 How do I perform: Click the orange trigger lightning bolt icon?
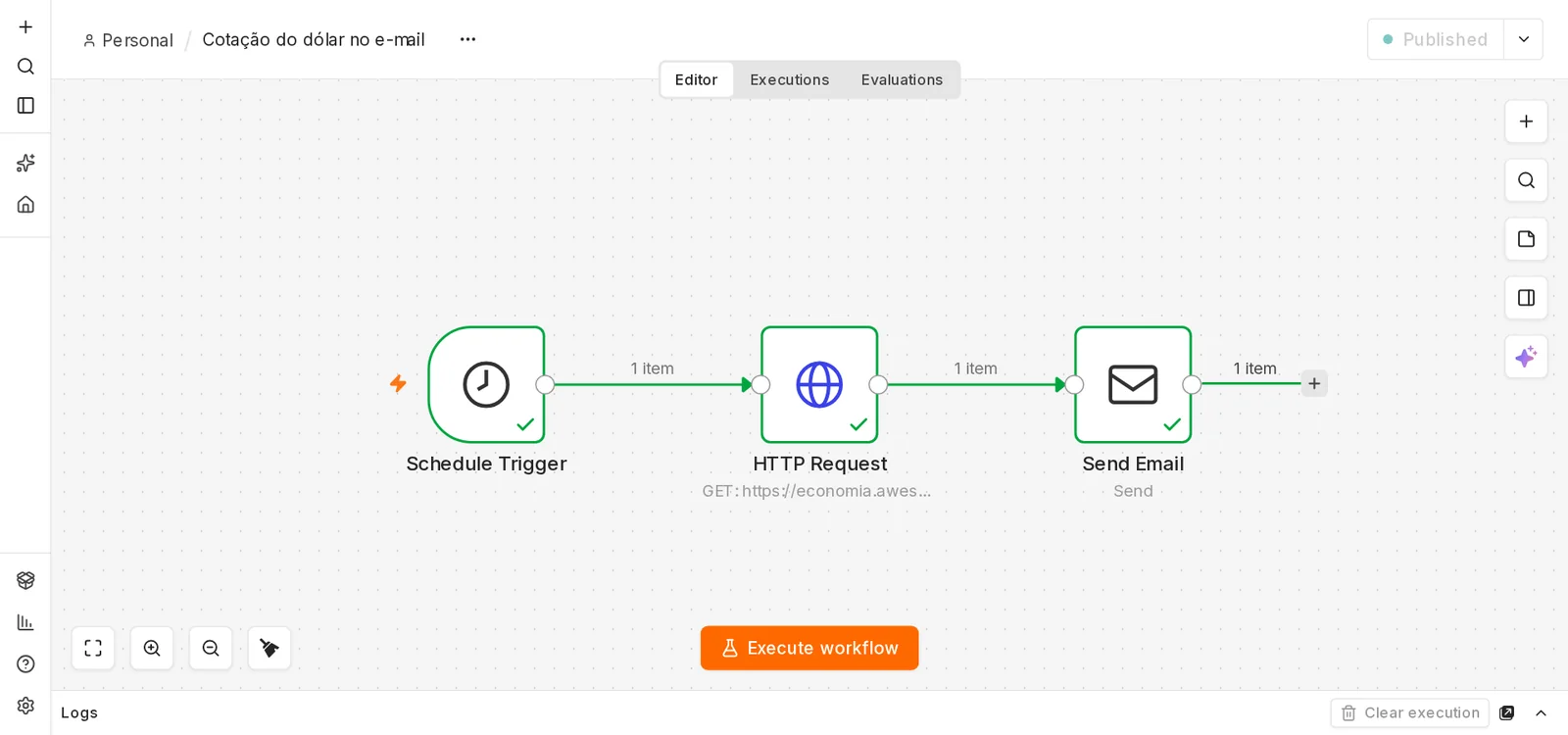click(x=398, y=383)
